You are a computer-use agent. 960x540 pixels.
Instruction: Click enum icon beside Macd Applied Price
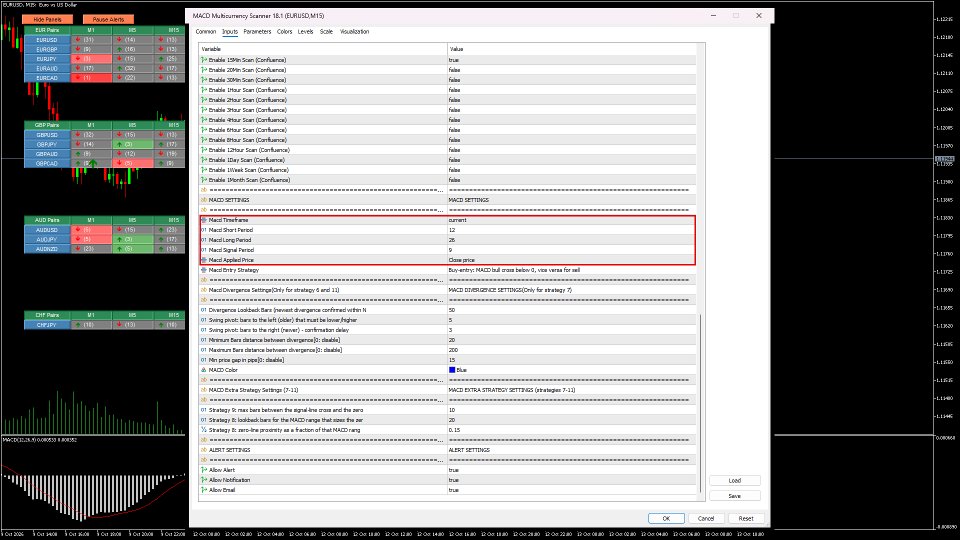coord(204,260)
